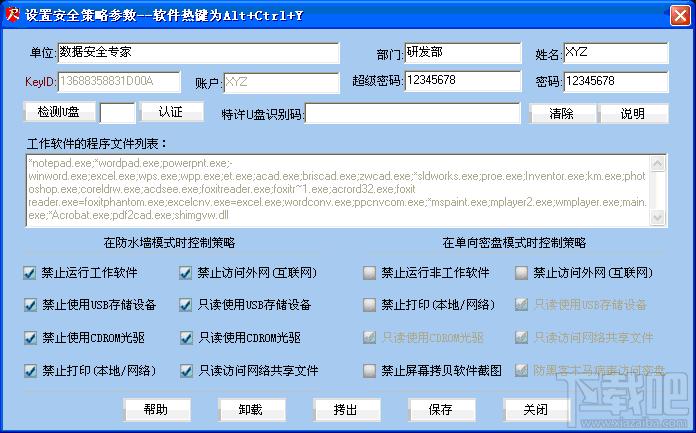
Task: Click the app icon in the title bar
Action: pos(12,15)
